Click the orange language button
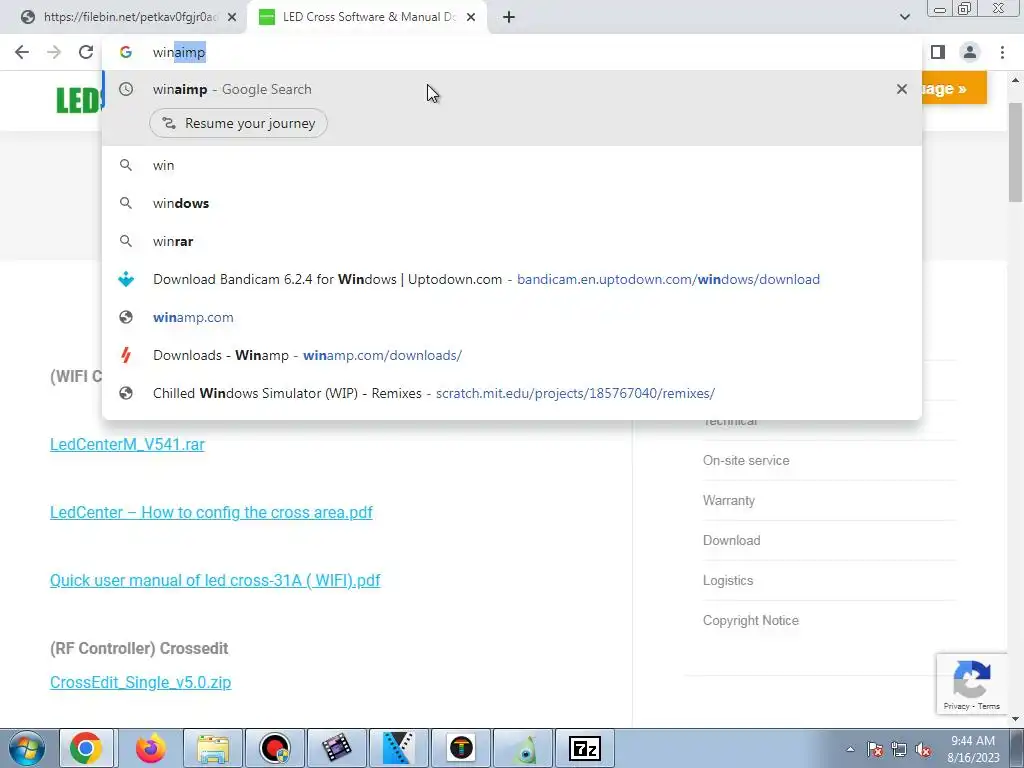The width and height of the screenshot is (1024, 768). point(953,88)
